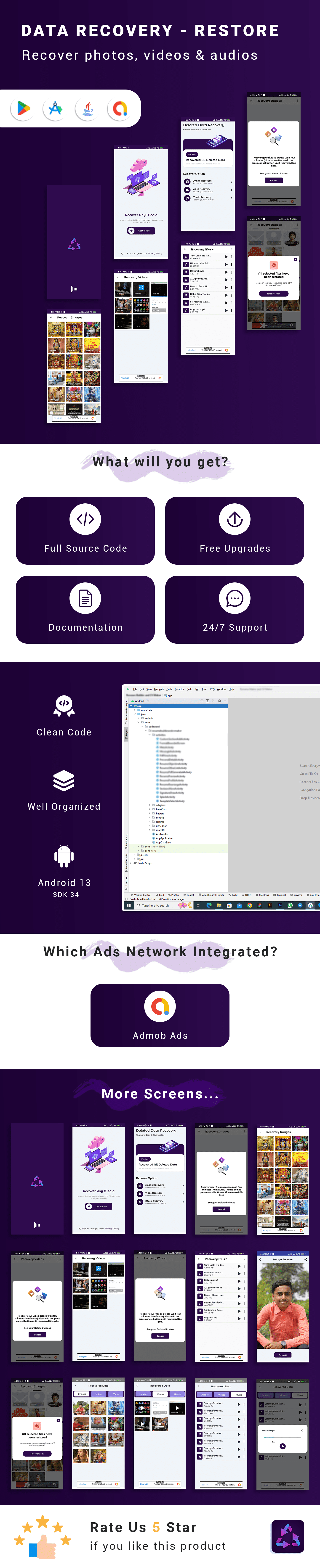This screenshot has width=320, height=1568.
Task: Click the 24/7 Support chat bubble icon
Action: tap(235, 598)
